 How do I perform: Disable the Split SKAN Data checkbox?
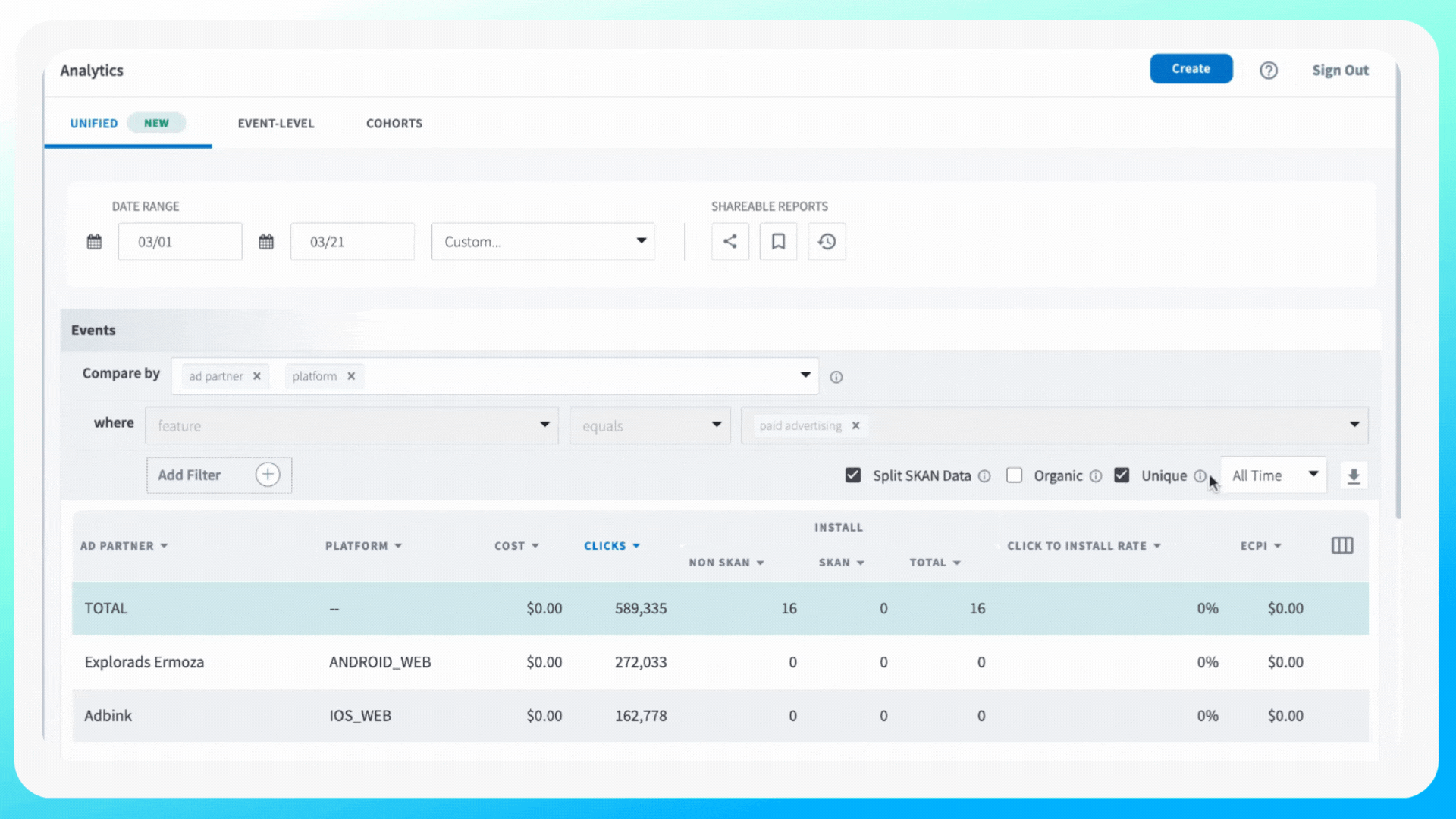click(x=853, y=475)
